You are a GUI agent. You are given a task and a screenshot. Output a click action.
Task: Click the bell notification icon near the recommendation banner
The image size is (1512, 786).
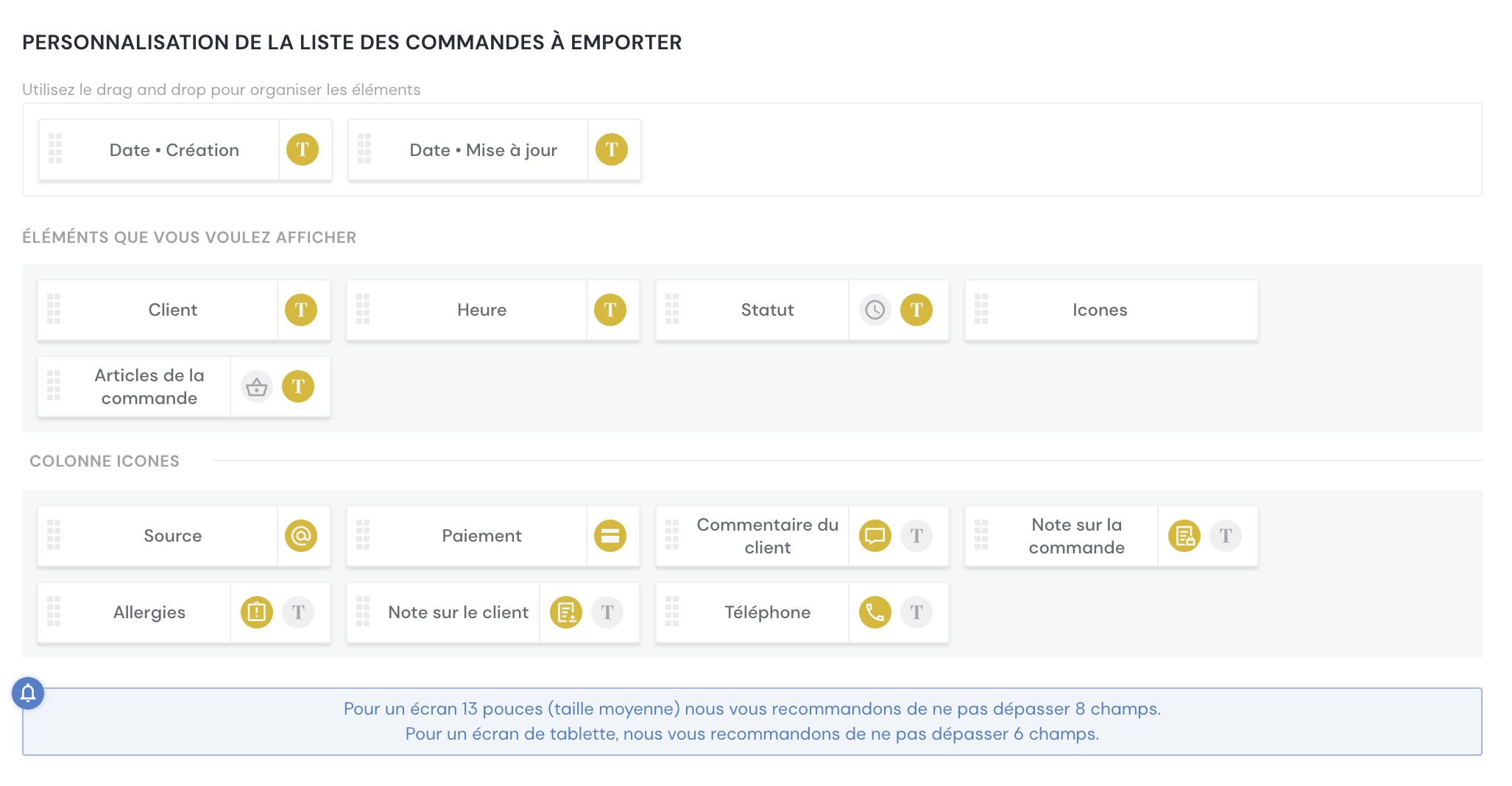[x=29, y=693]
